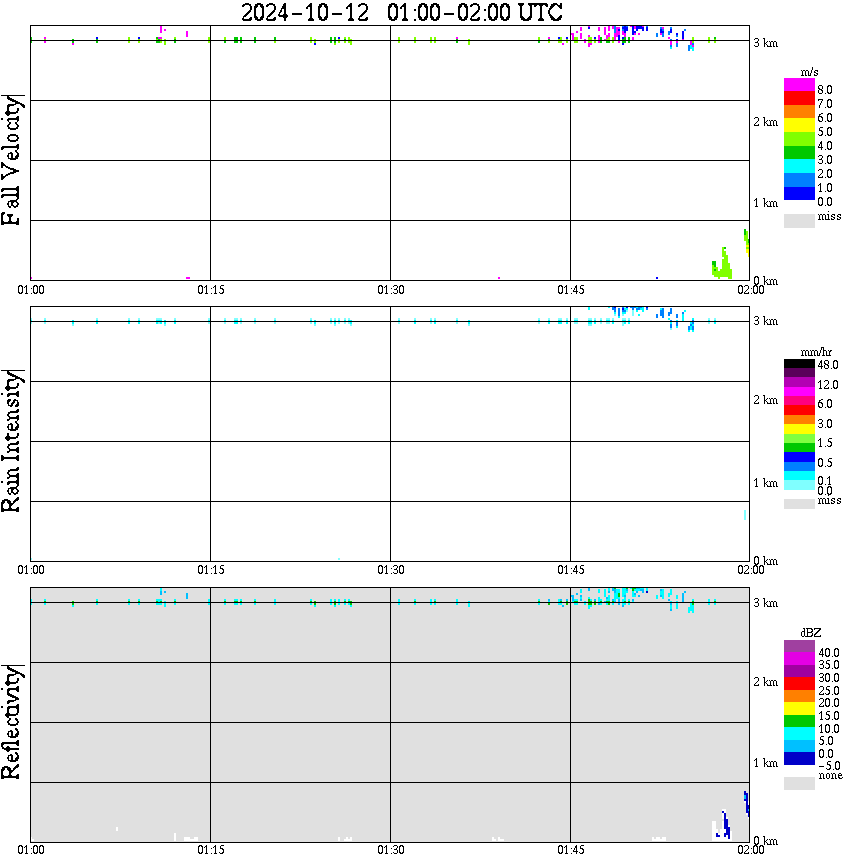Select the orange 6.0 m/s legend swatch
This screenshot has width=850, height=868.
tap(799, 112)
